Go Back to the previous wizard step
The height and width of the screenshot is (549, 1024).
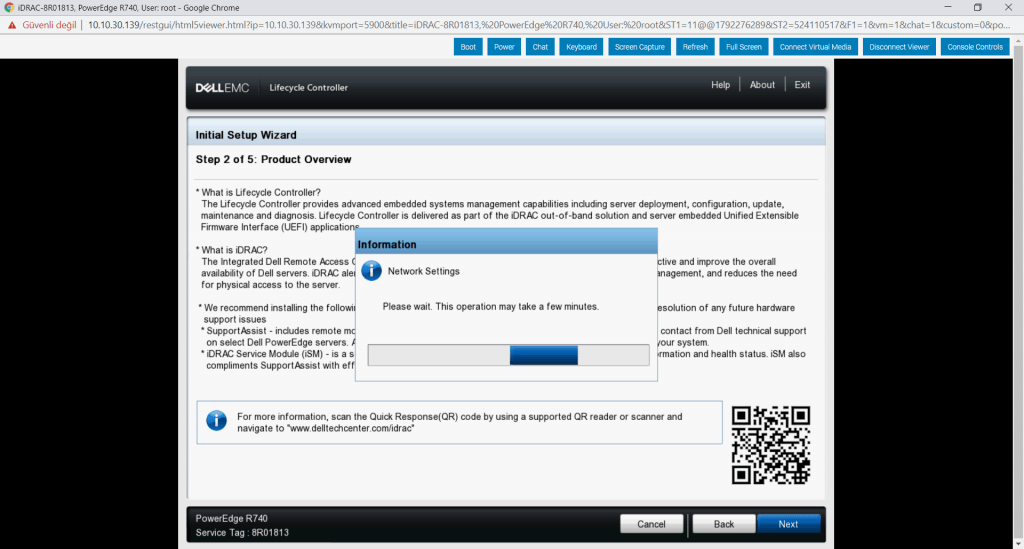point(724,524)
